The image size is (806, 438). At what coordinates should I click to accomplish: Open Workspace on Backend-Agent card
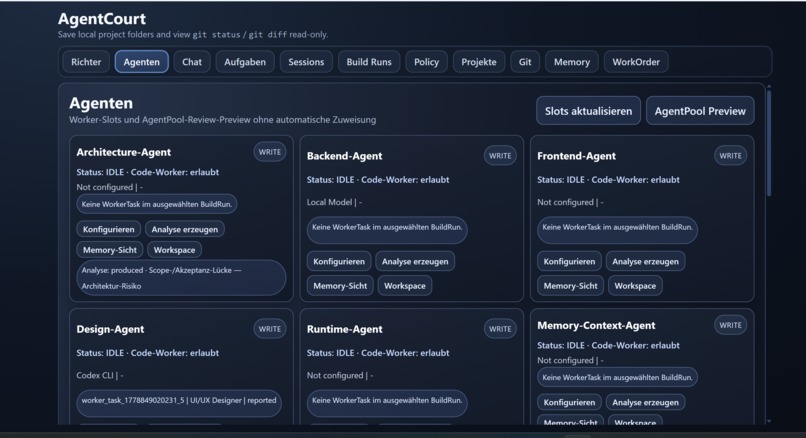pos(405,286)
